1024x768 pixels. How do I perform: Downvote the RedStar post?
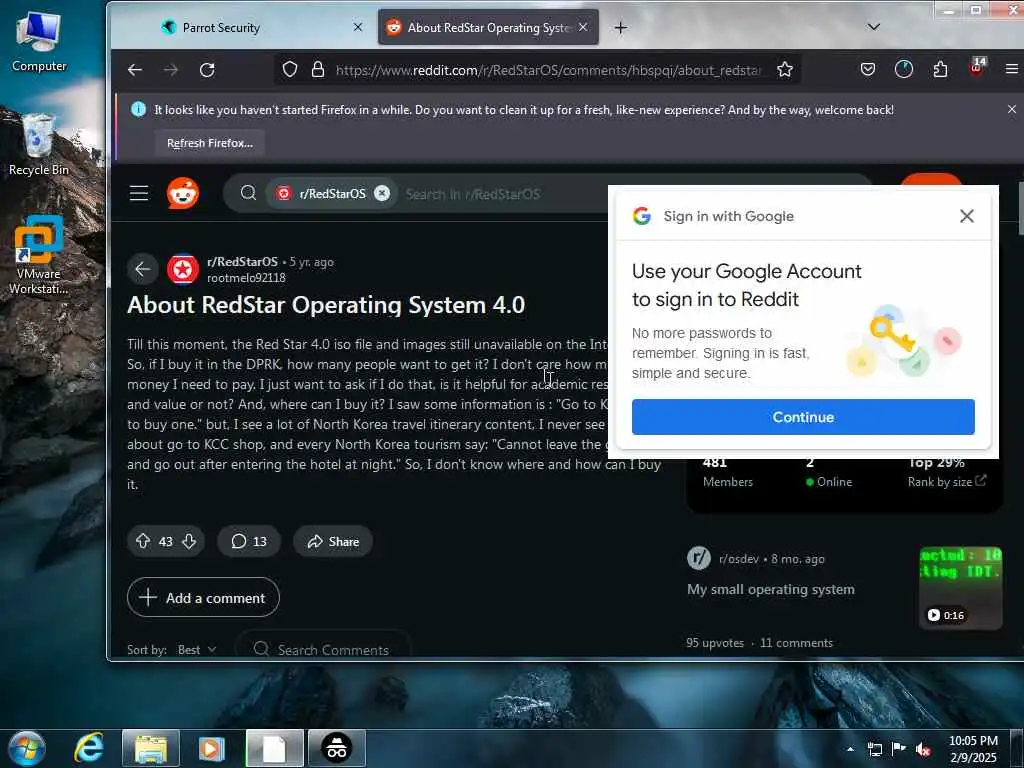click(189, 541)
